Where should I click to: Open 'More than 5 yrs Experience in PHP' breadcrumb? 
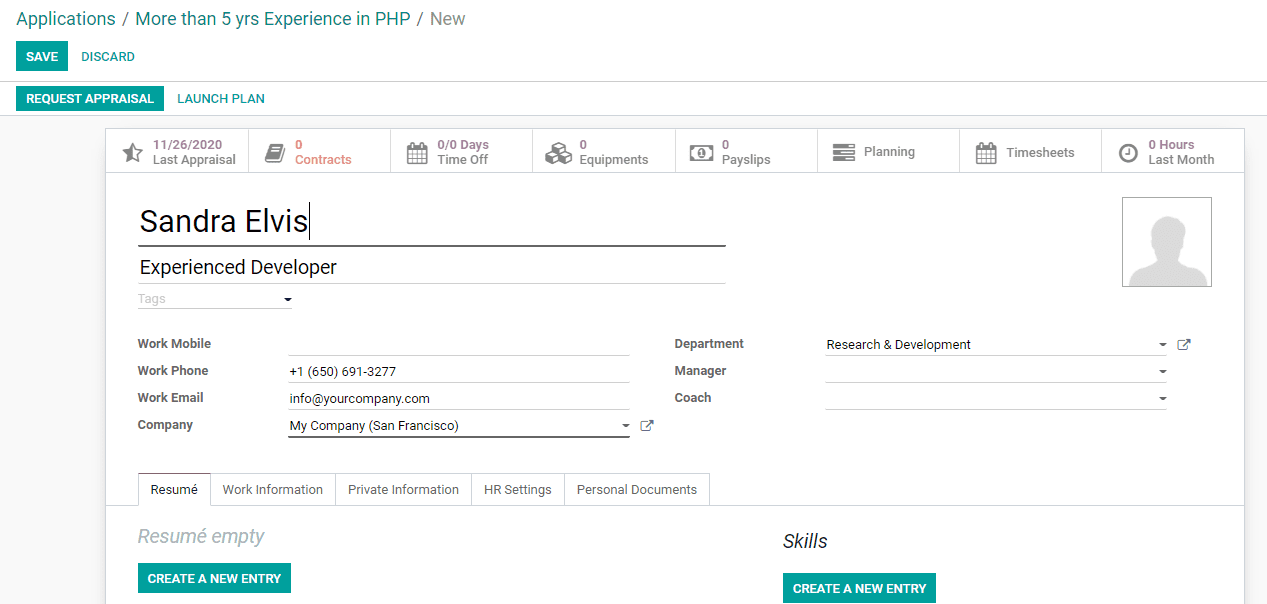pos(273,19)
